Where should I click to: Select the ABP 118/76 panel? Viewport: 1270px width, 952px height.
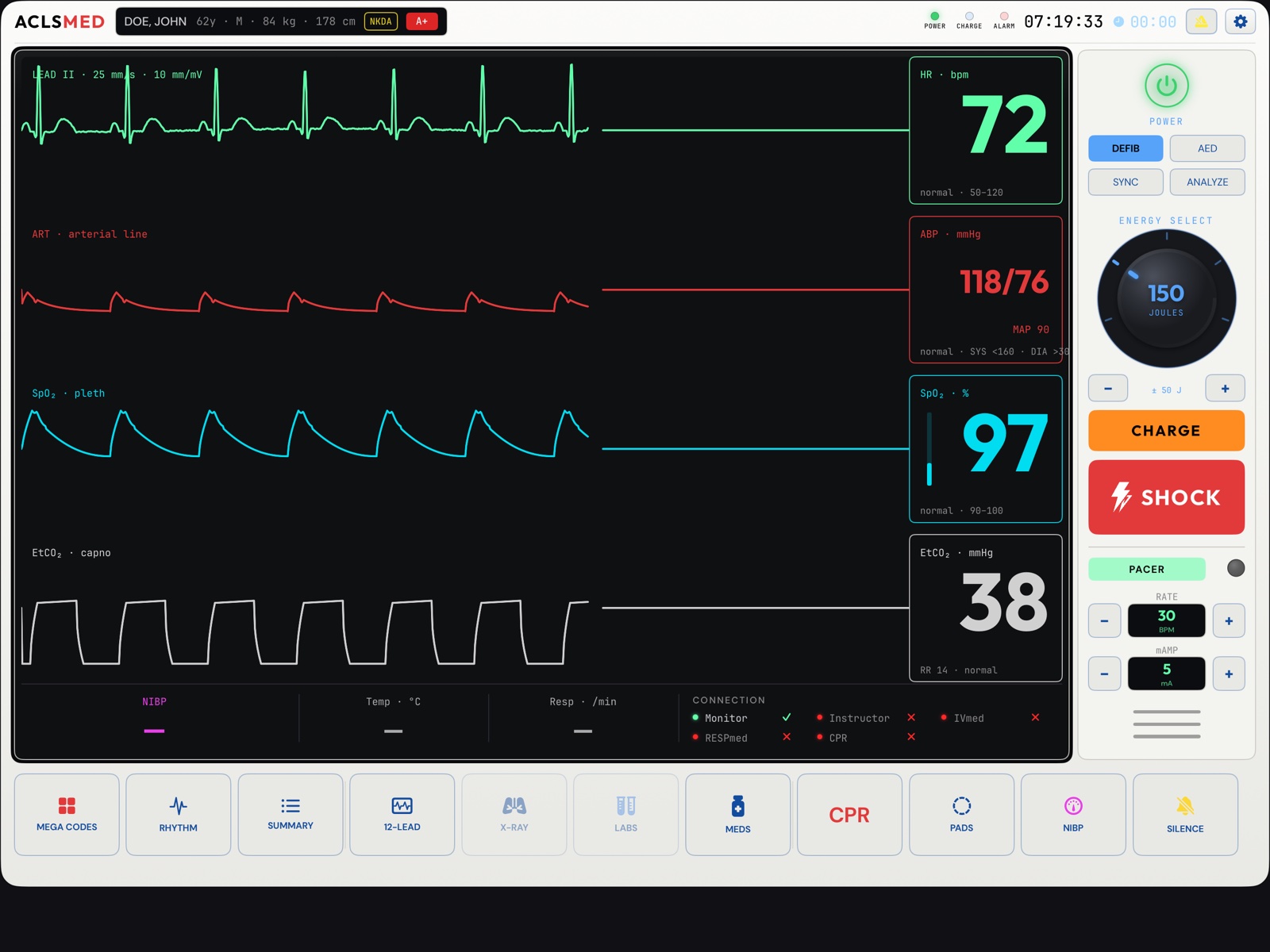(986, 290)
